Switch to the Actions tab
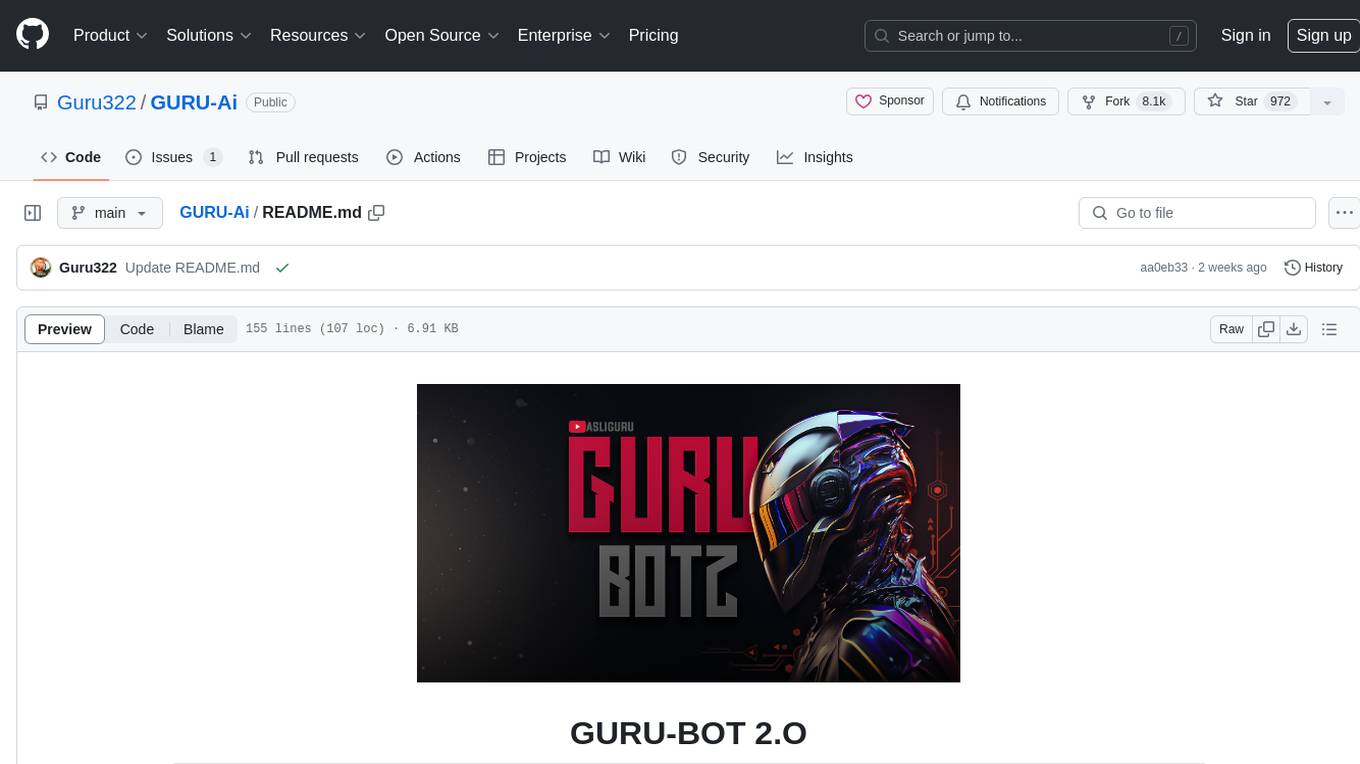The width and height of the screenshot is (1360, 764). coord(423,157)
